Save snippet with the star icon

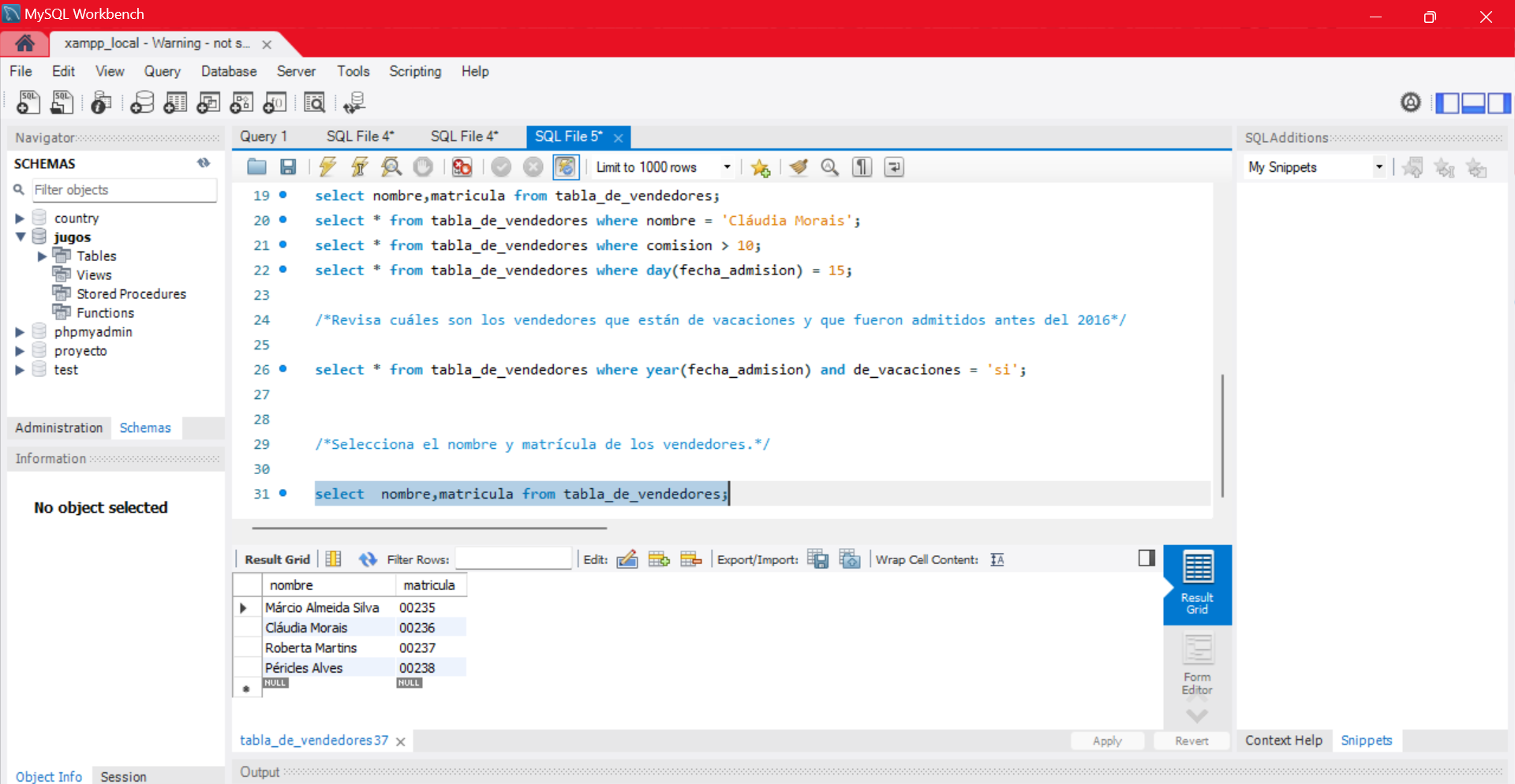coord(761,167)
